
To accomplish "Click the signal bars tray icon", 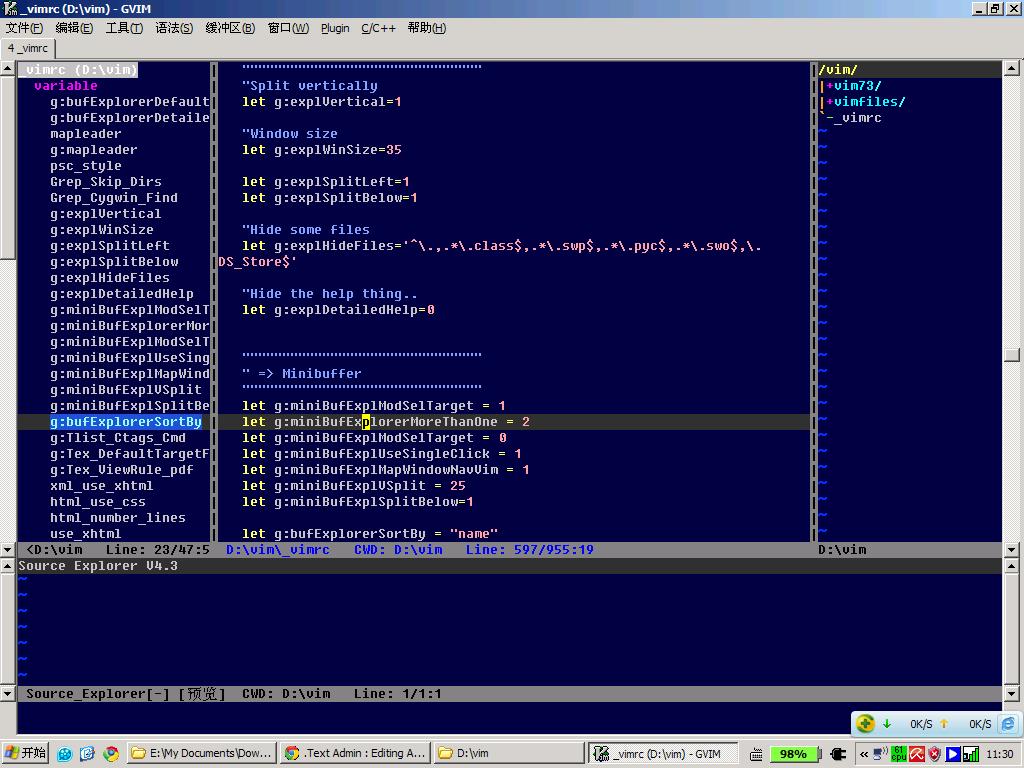I will (x=970, y=754).
